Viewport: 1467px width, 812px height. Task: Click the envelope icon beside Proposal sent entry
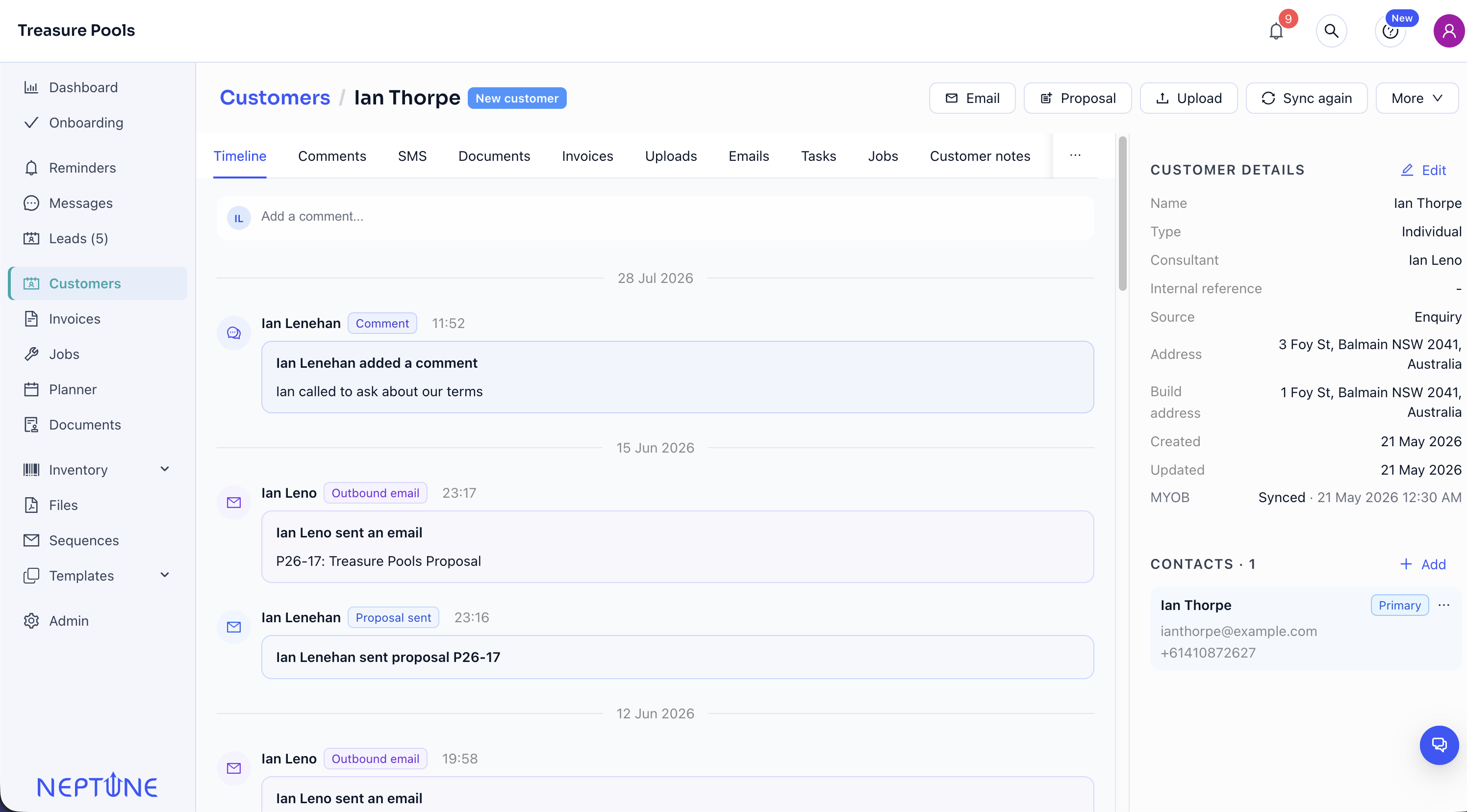point(233,627)
